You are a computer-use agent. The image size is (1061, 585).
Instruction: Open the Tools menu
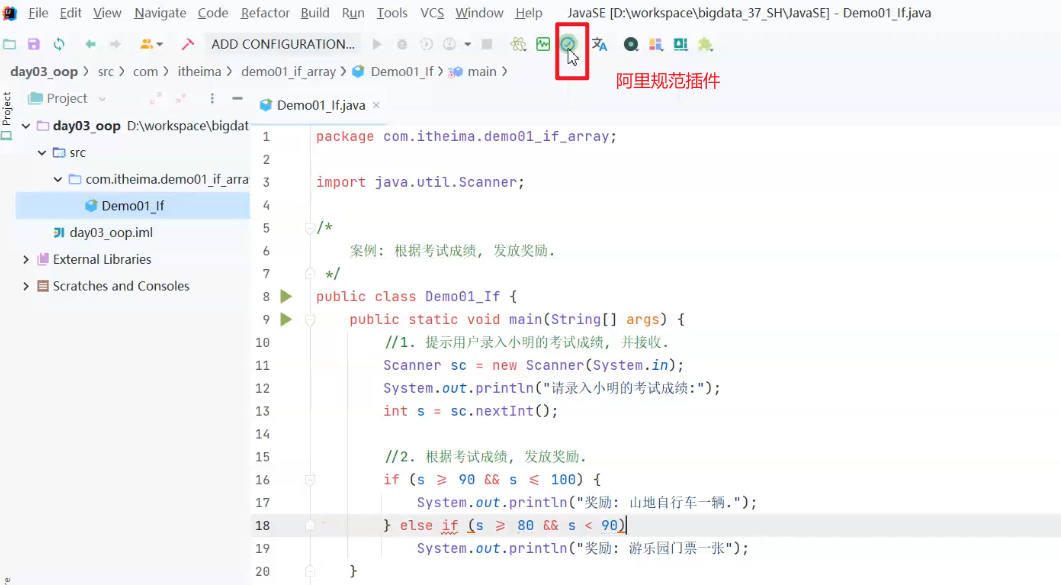tap(392, 13)
